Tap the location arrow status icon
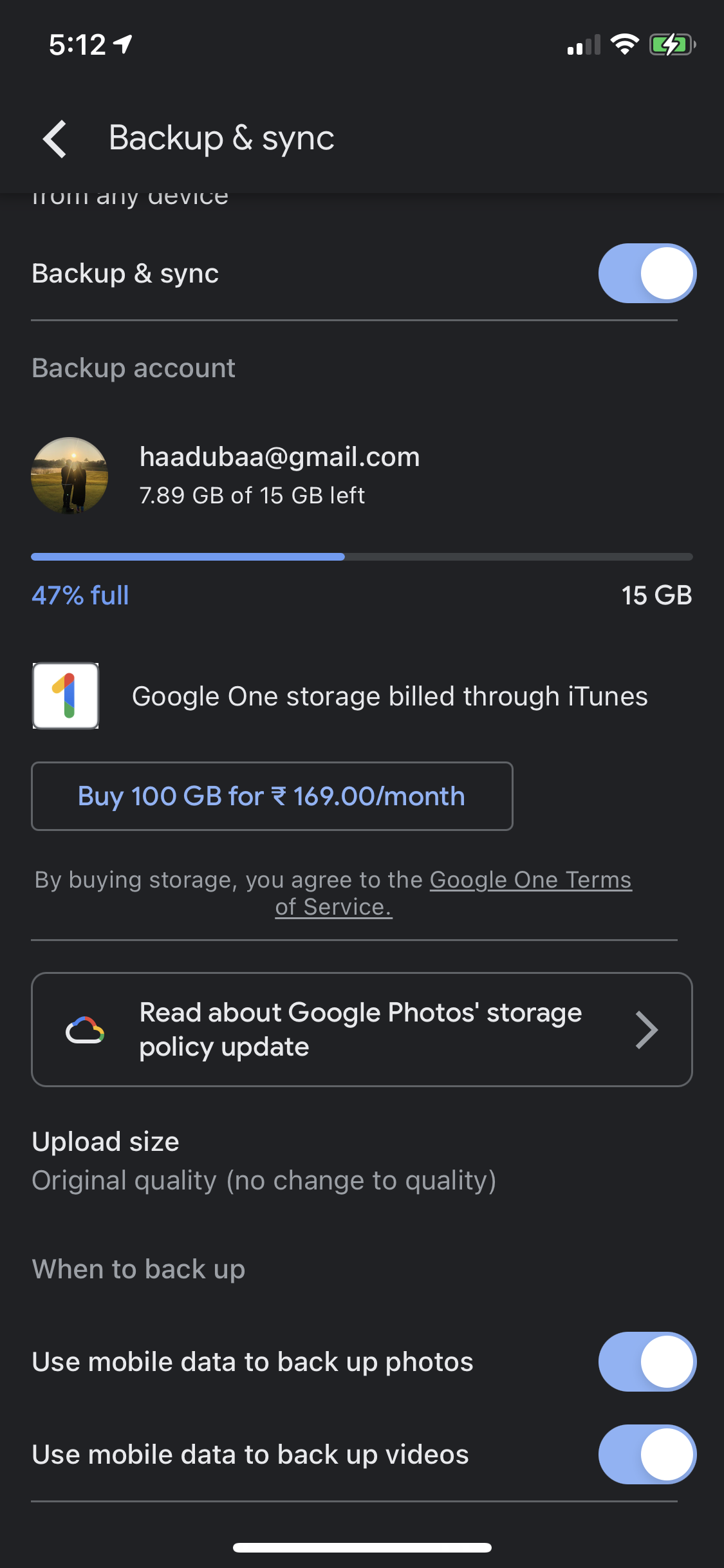The height and width of the screenshot is (1568, 724). 123,44
